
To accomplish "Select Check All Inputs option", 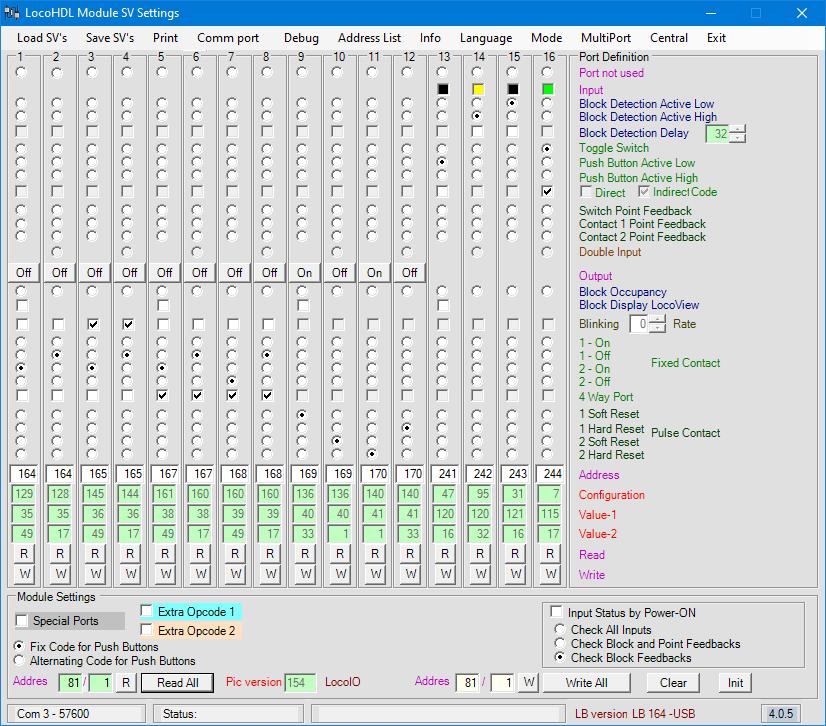I will coord(560,630).
